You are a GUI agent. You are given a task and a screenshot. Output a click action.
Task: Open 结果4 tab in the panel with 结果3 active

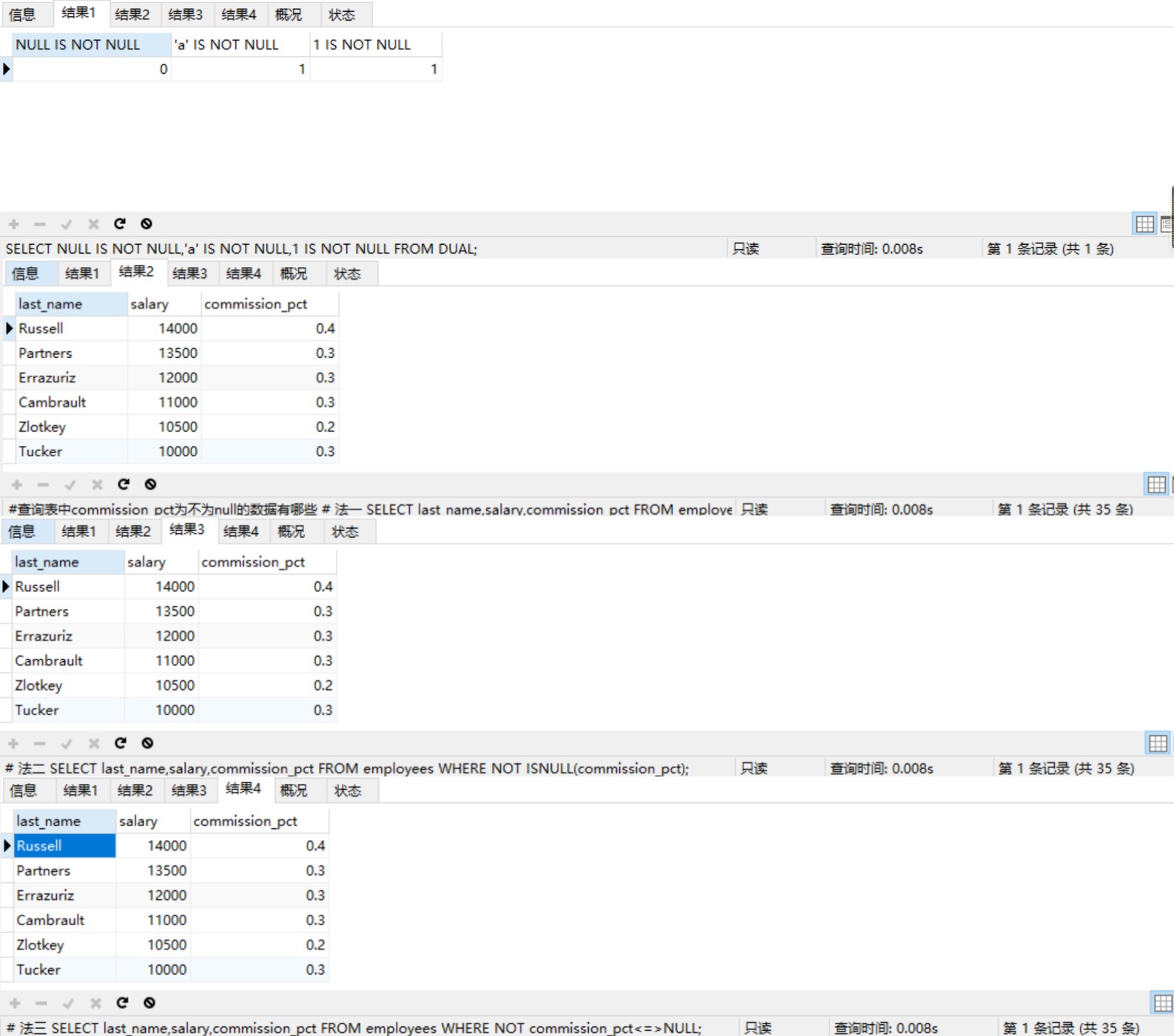pos(240,532)
